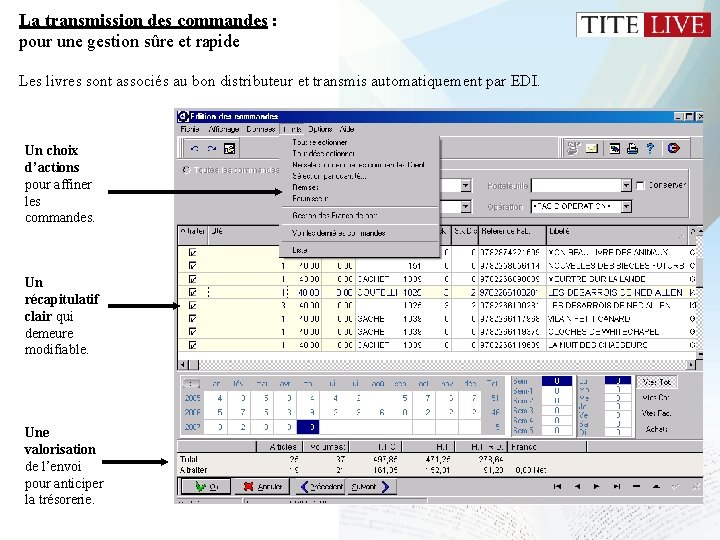This screenshot has height=540, width=720.
Task: Click the 2006 year row label
Action: tap(193, 412)
